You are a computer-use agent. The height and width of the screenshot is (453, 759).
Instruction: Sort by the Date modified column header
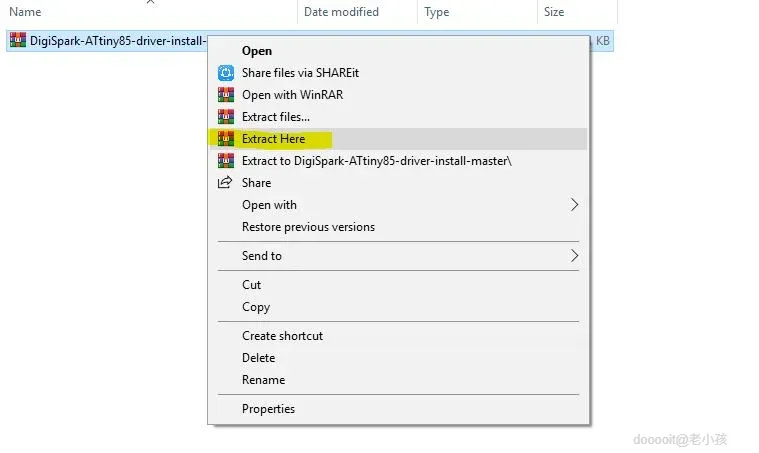tap(341, 12)
